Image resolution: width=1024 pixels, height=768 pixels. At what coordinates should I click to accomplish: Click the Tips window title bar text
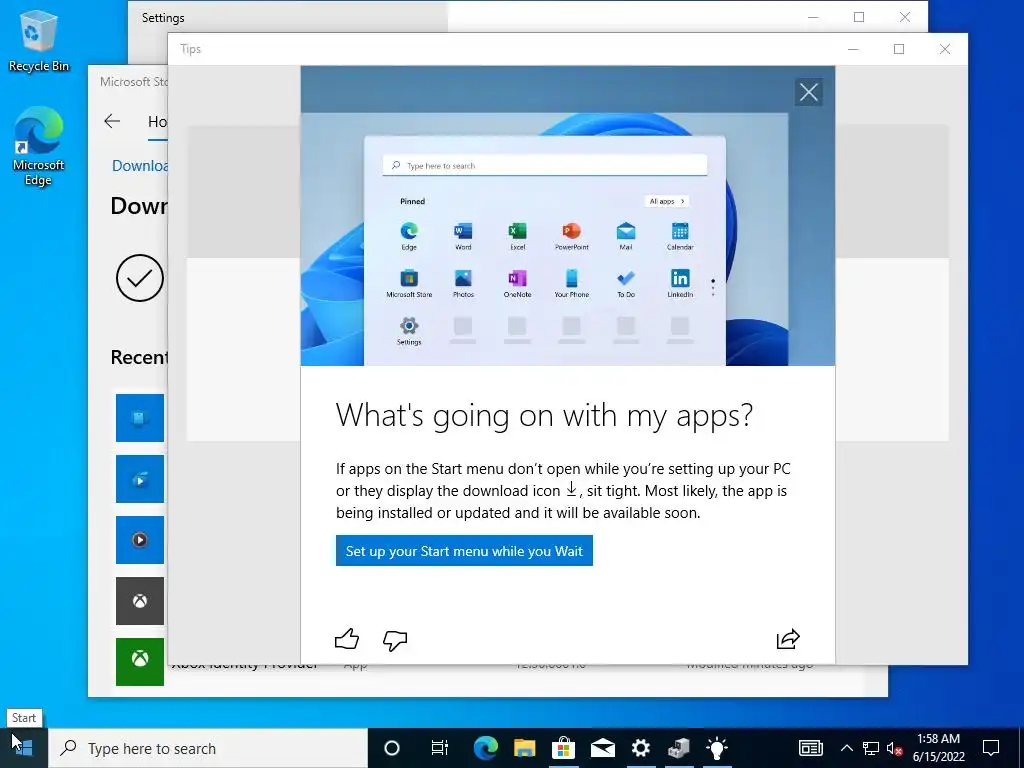191,49
